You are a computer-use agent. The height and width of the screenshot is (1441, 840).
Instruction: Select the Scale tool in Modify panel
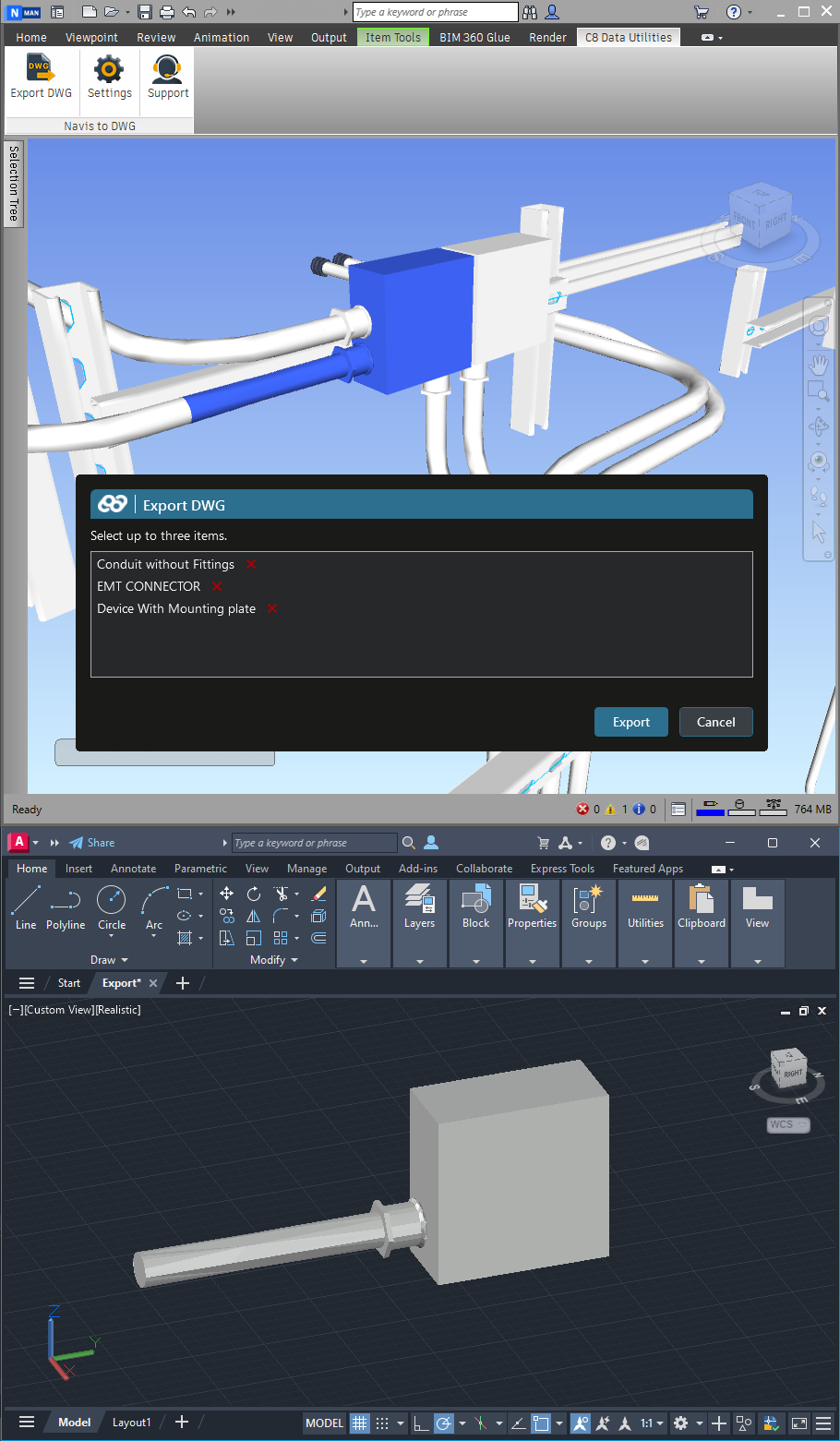tap(254, 938)
